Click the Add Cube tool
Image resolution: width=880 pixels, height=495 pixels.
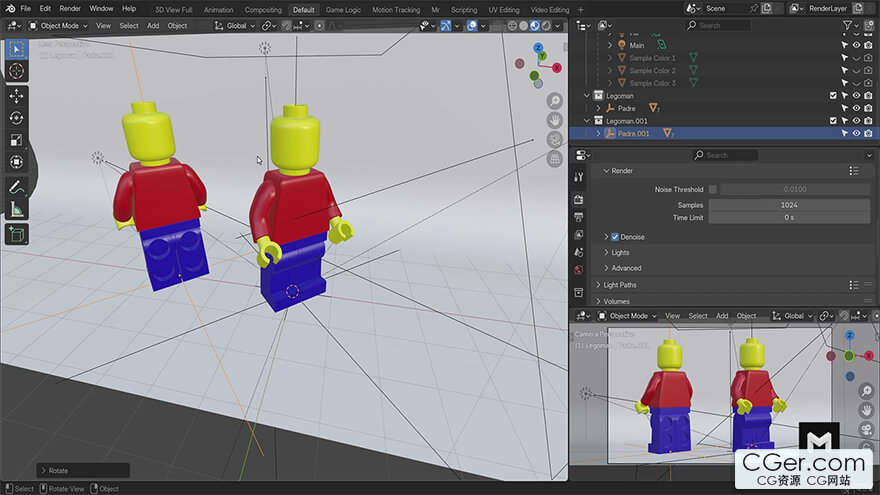click(17, 234)
